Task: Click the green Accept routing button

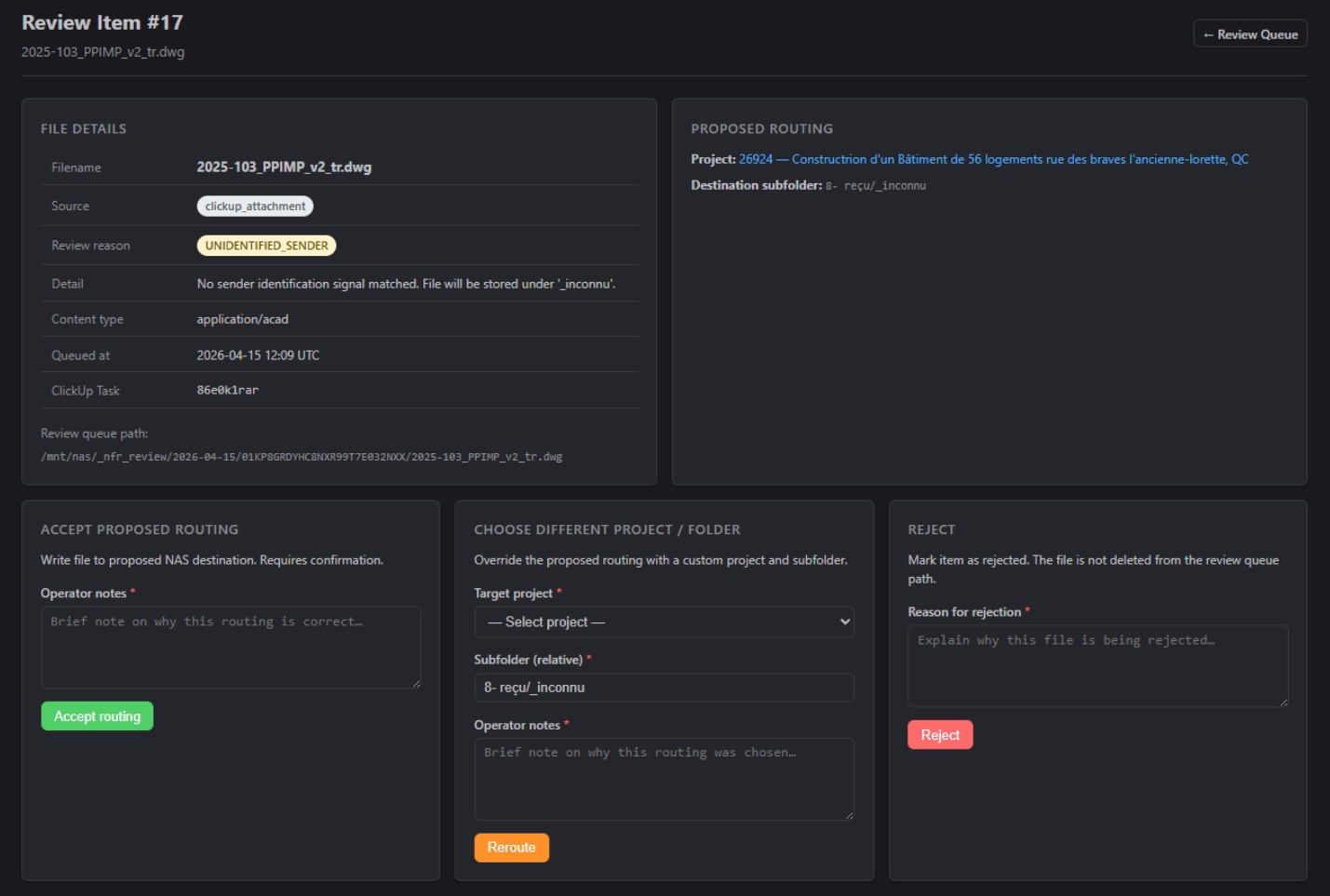Action: click(x=97, y=716)
